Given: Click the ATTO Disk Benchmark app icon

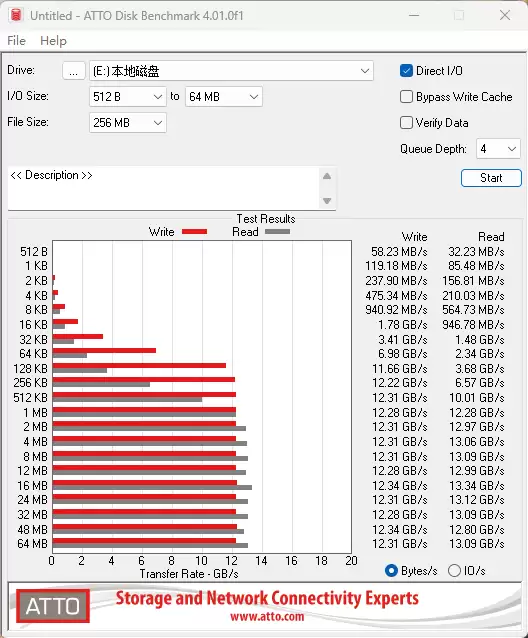Looking at the screenshot, I should (x=16, y=15).
